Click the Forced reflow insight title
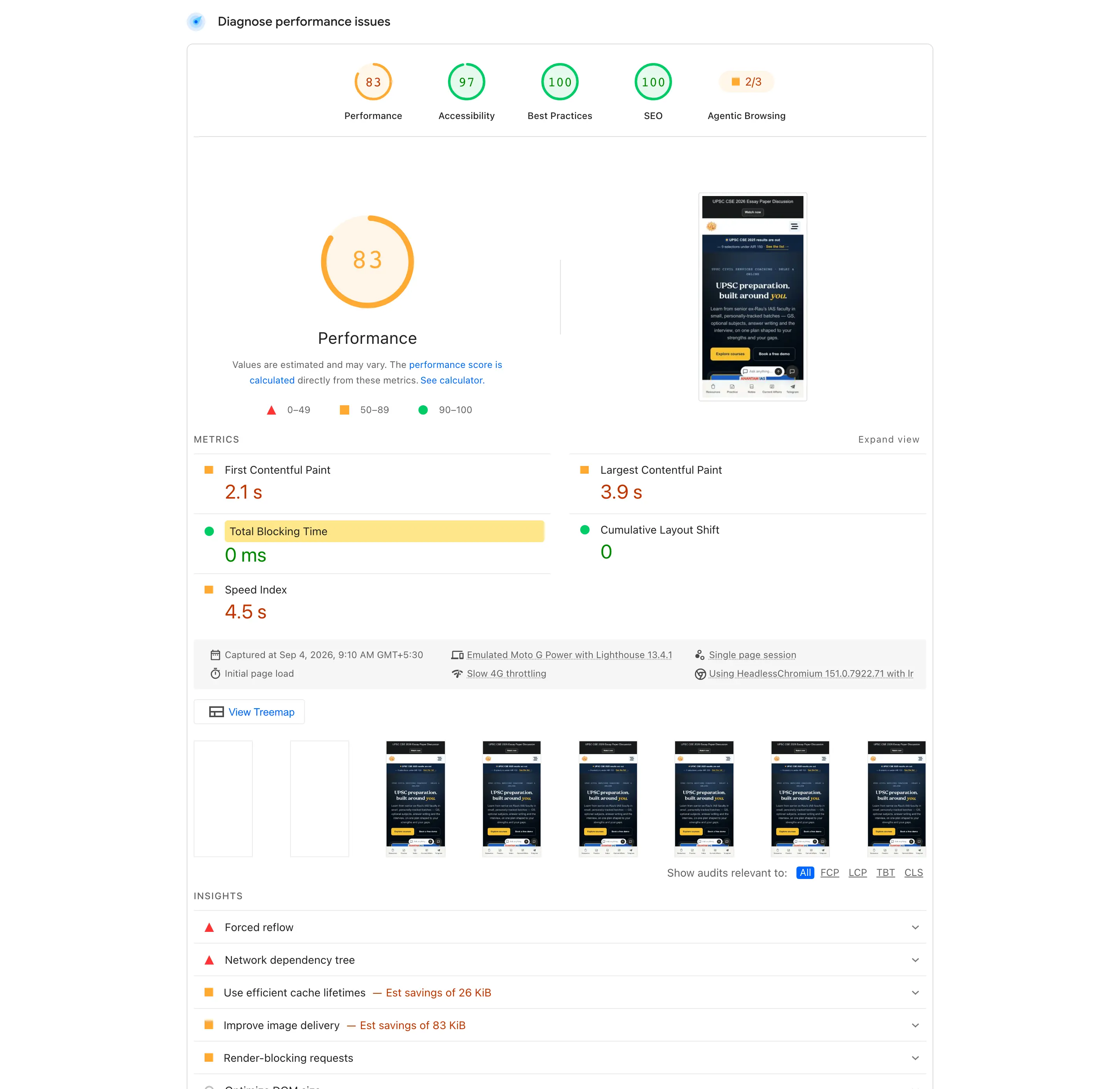1120x1089 pixels. [259, 927]
